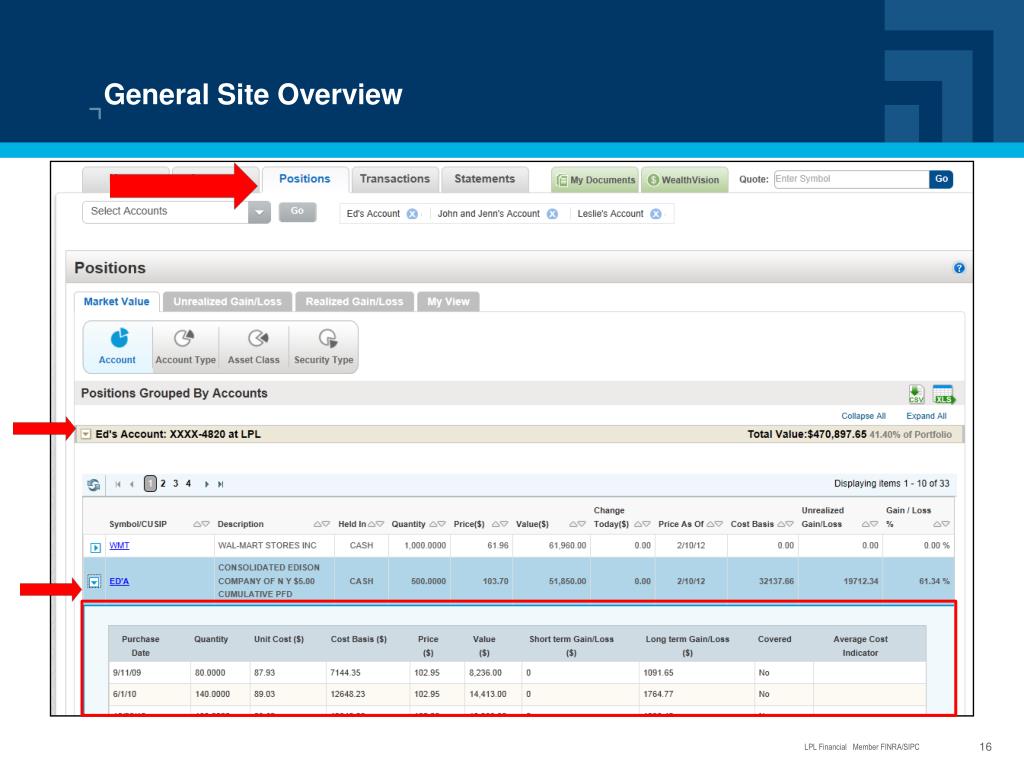The height and width of the screenshot is (768, 1024).
Task: Remove Ed's Account from selected accounts
Action: coord(412,214)
